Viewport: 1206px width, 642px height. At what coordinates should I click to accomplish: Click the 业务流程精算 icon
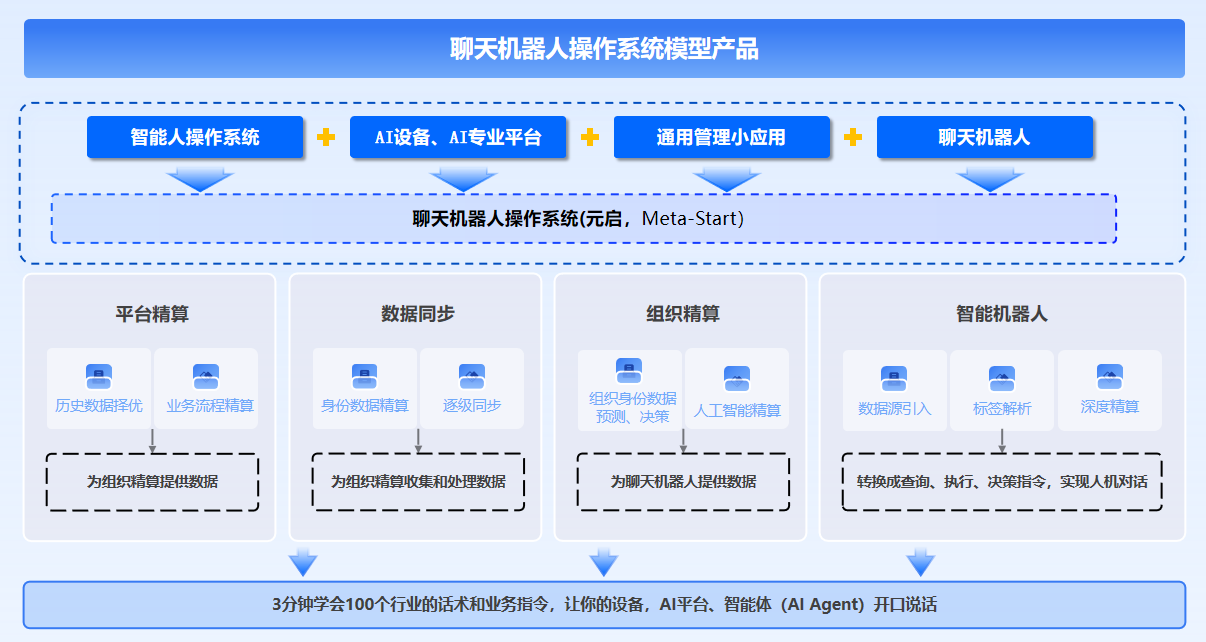point(206,377)
